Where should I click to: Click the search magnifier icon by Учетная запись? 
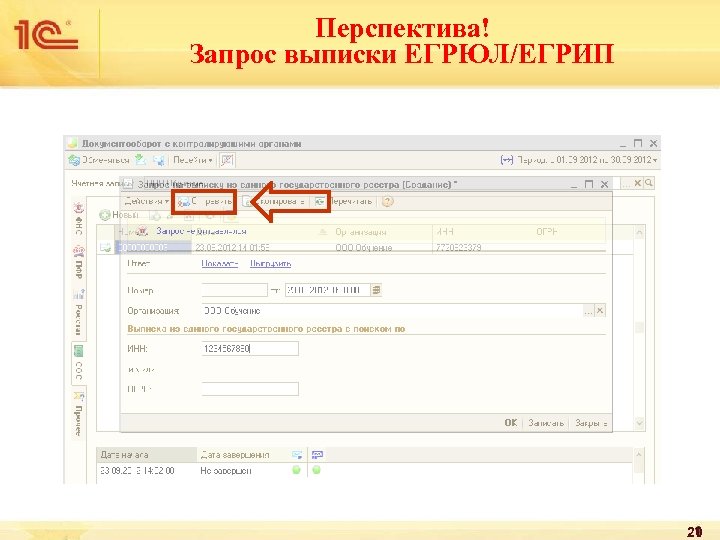pos(649,183)
